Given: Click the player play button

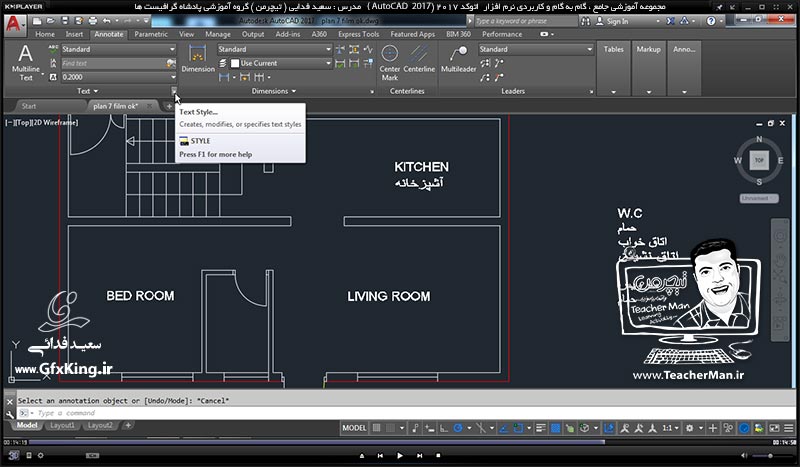Looking at the screenshot, I should pyautogui.click(x=399, y=455).
